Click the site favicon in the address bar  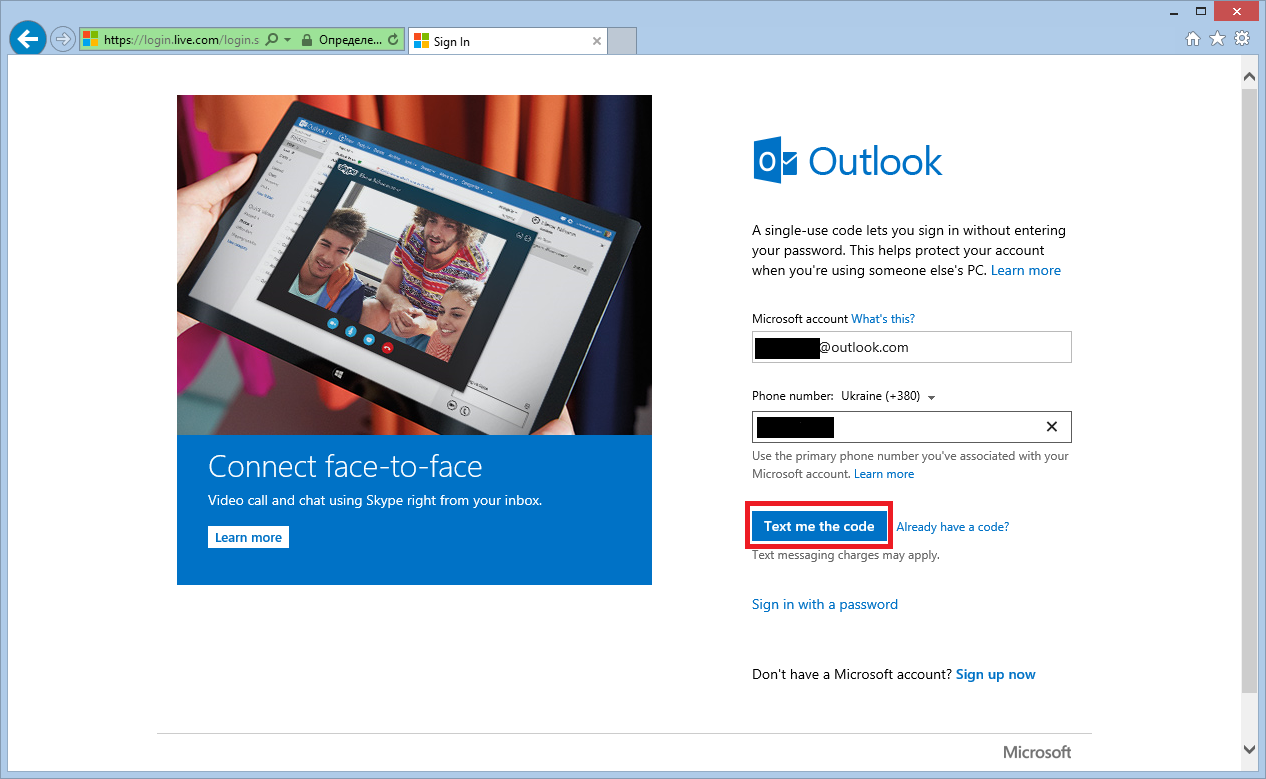click(x=90, y=40)
